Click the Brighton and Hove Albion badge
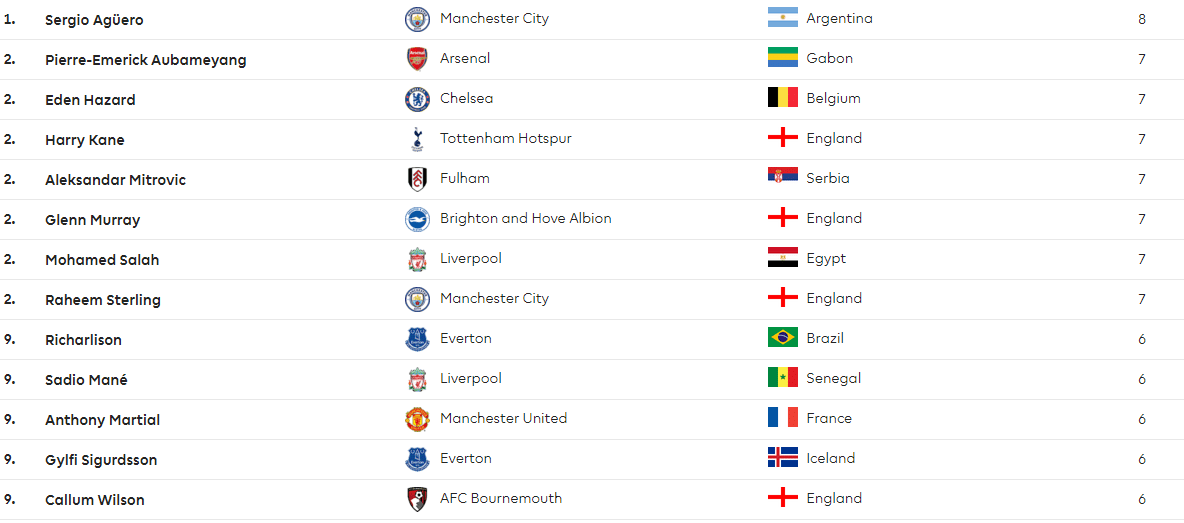 [417, 219]
